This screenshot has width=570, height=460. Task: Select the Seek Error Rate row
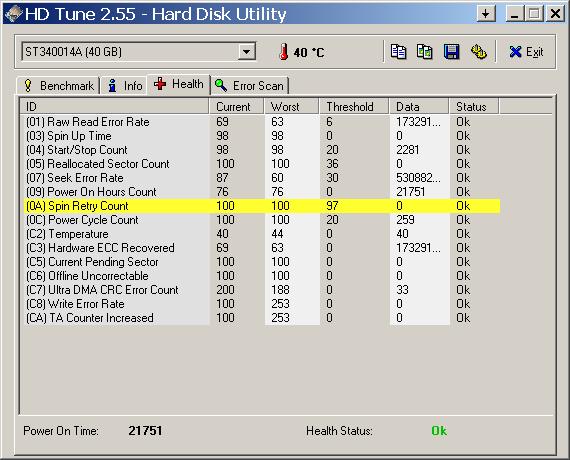click(262, 178)
